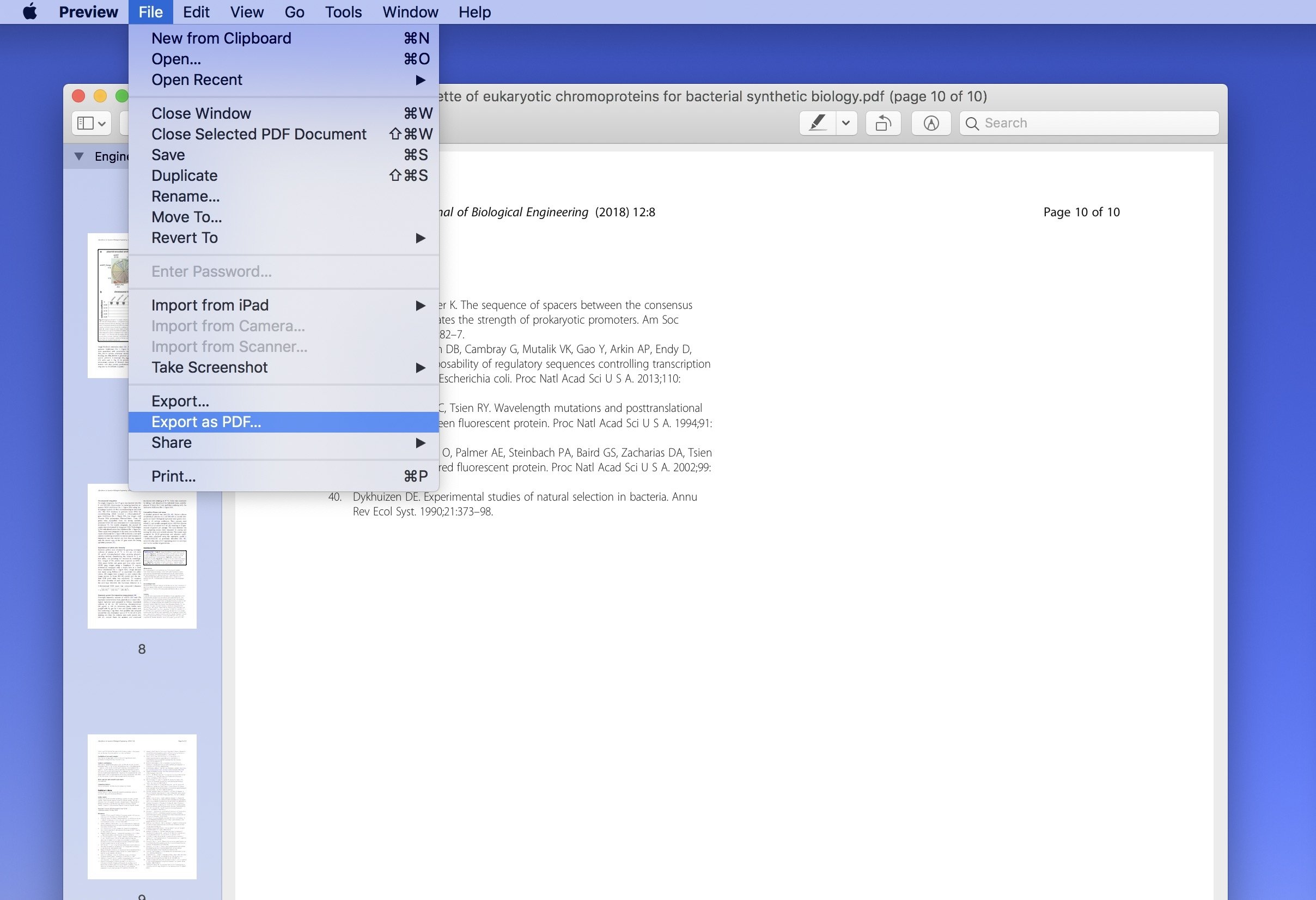Select the Tools menu in menu bar
The image size is (1316, 900).
point(343,12)
